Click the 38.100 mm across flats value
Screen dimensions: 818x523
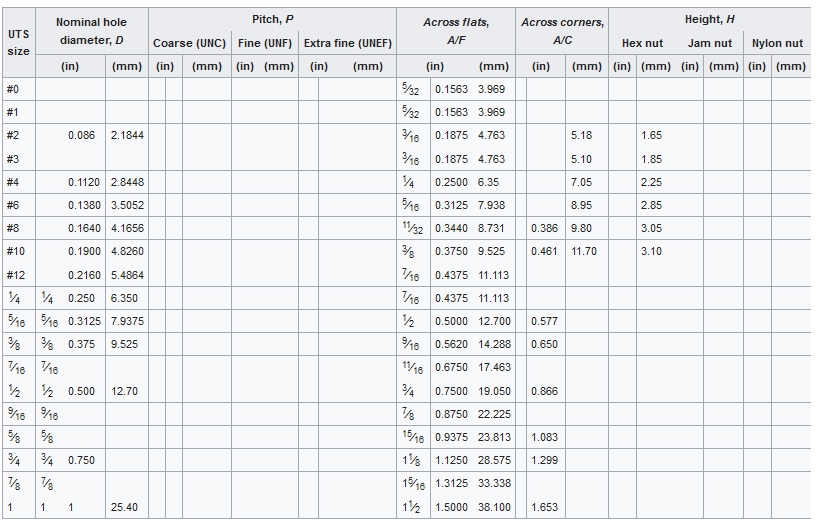point(494,507)
